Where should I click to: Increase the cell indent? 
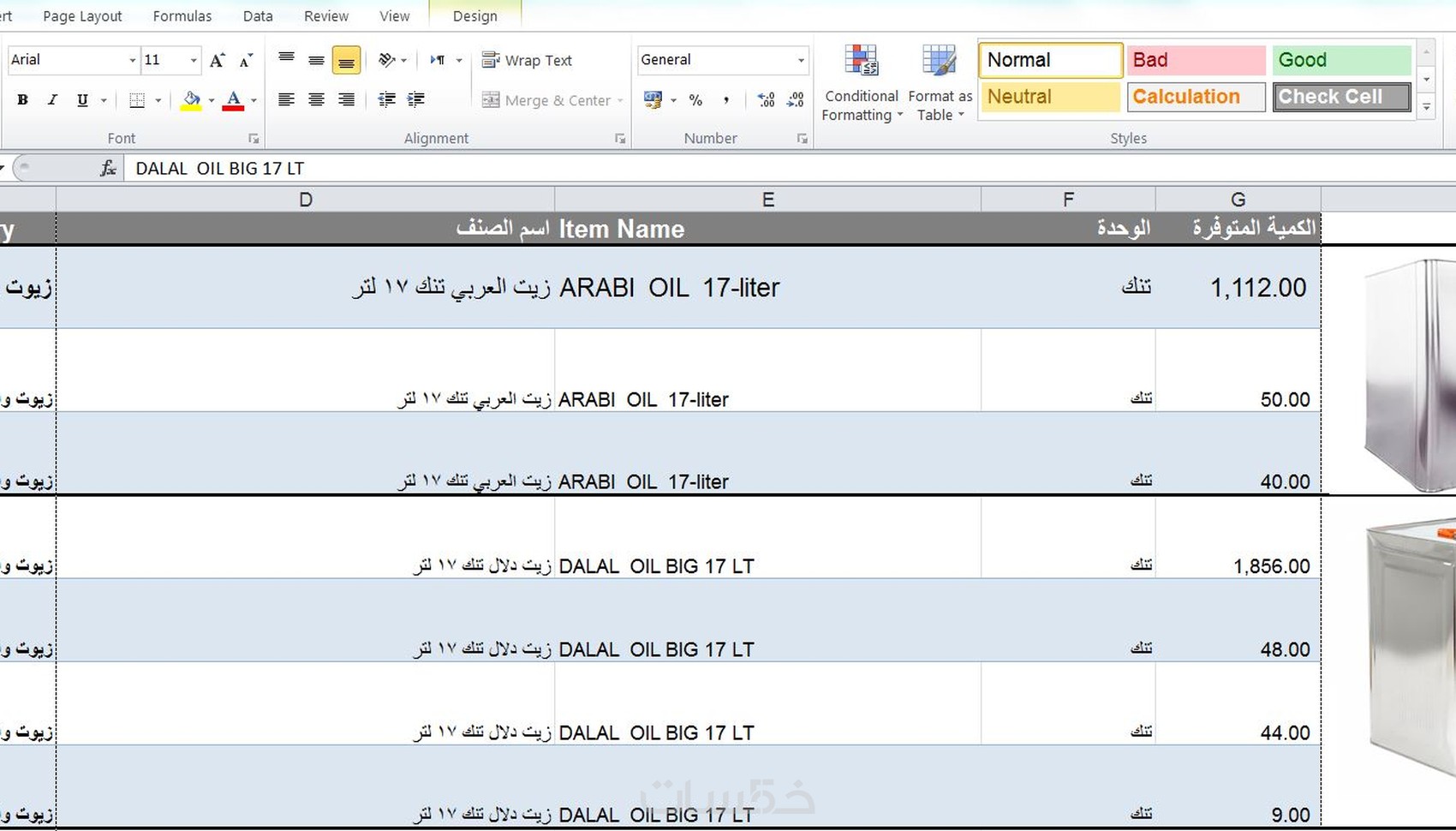point(416,100)
